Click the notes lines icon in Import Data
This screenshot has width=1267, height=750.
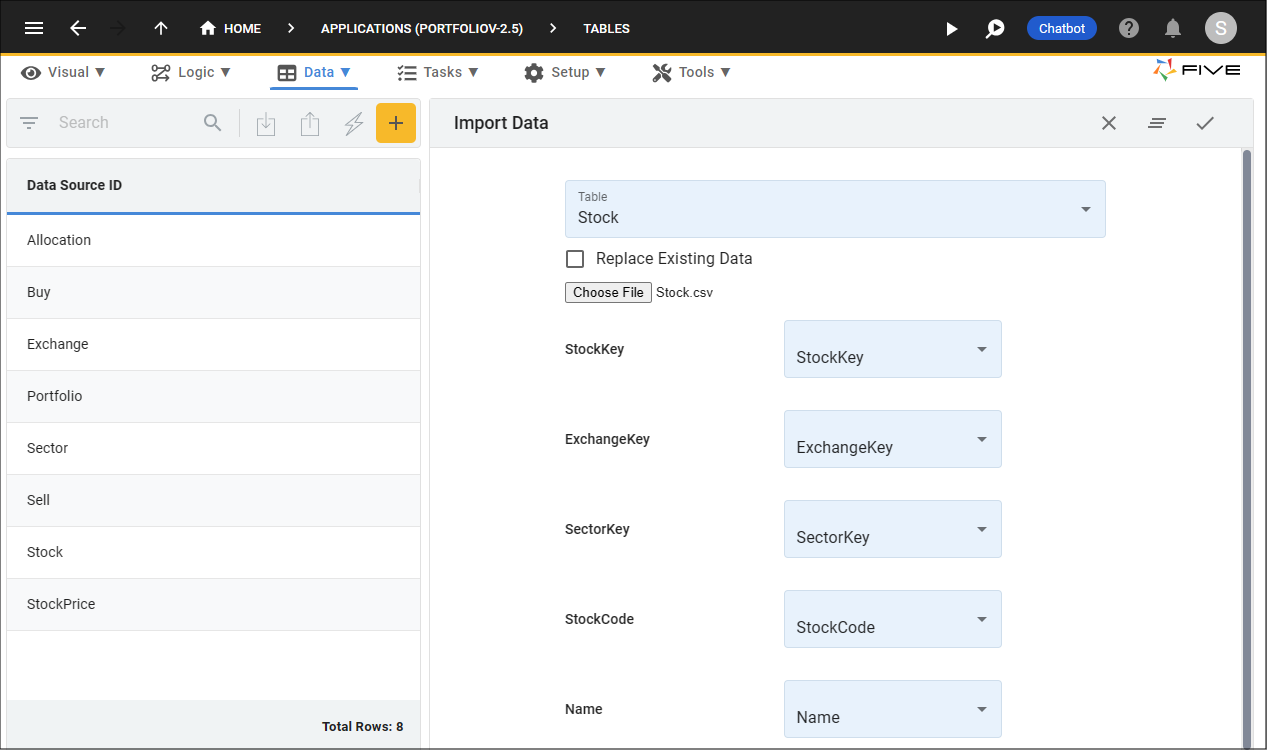pyautogui.click(x=1157, y=123)
